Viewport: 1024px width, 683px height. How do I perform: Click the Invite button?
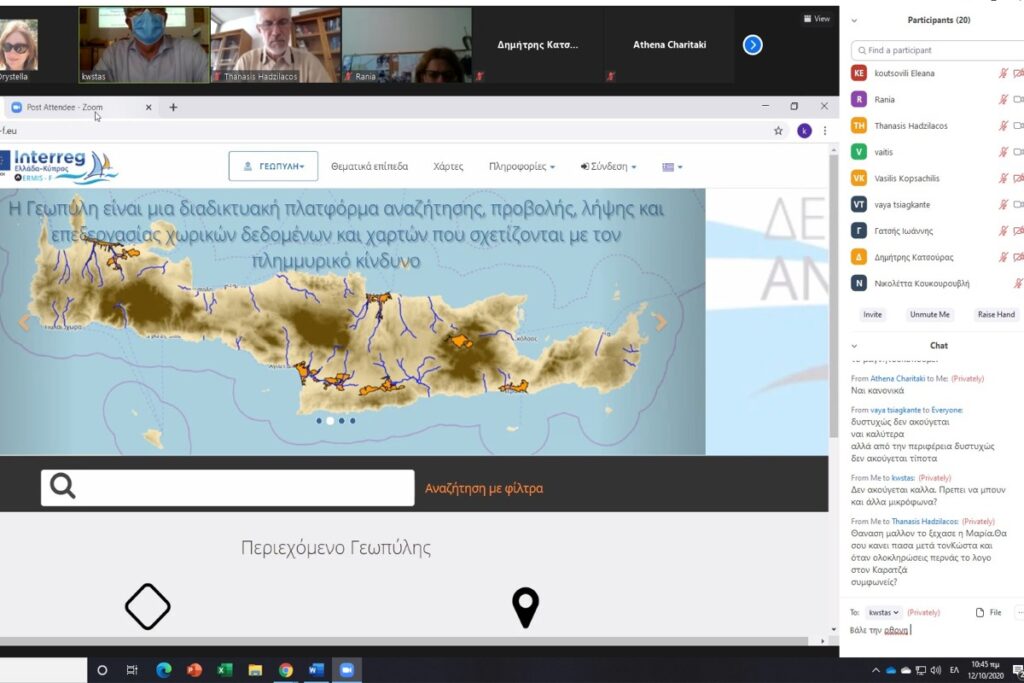coord(872,314)
